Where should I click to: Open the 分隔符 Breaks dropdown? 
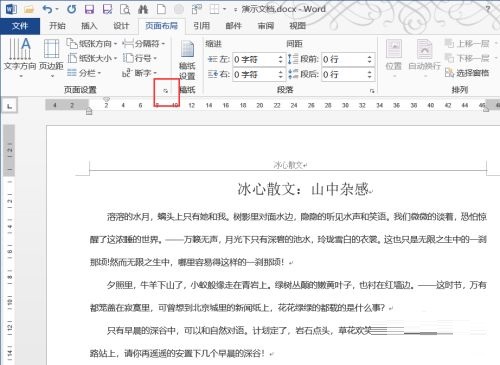(144, 44)
